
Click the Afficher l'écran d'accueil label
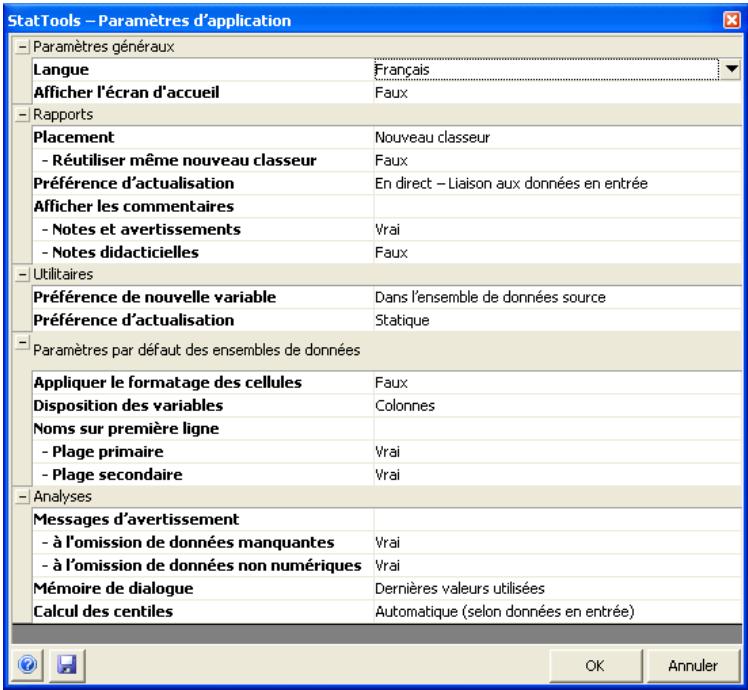pyautogui.click(x=126, y=93)
